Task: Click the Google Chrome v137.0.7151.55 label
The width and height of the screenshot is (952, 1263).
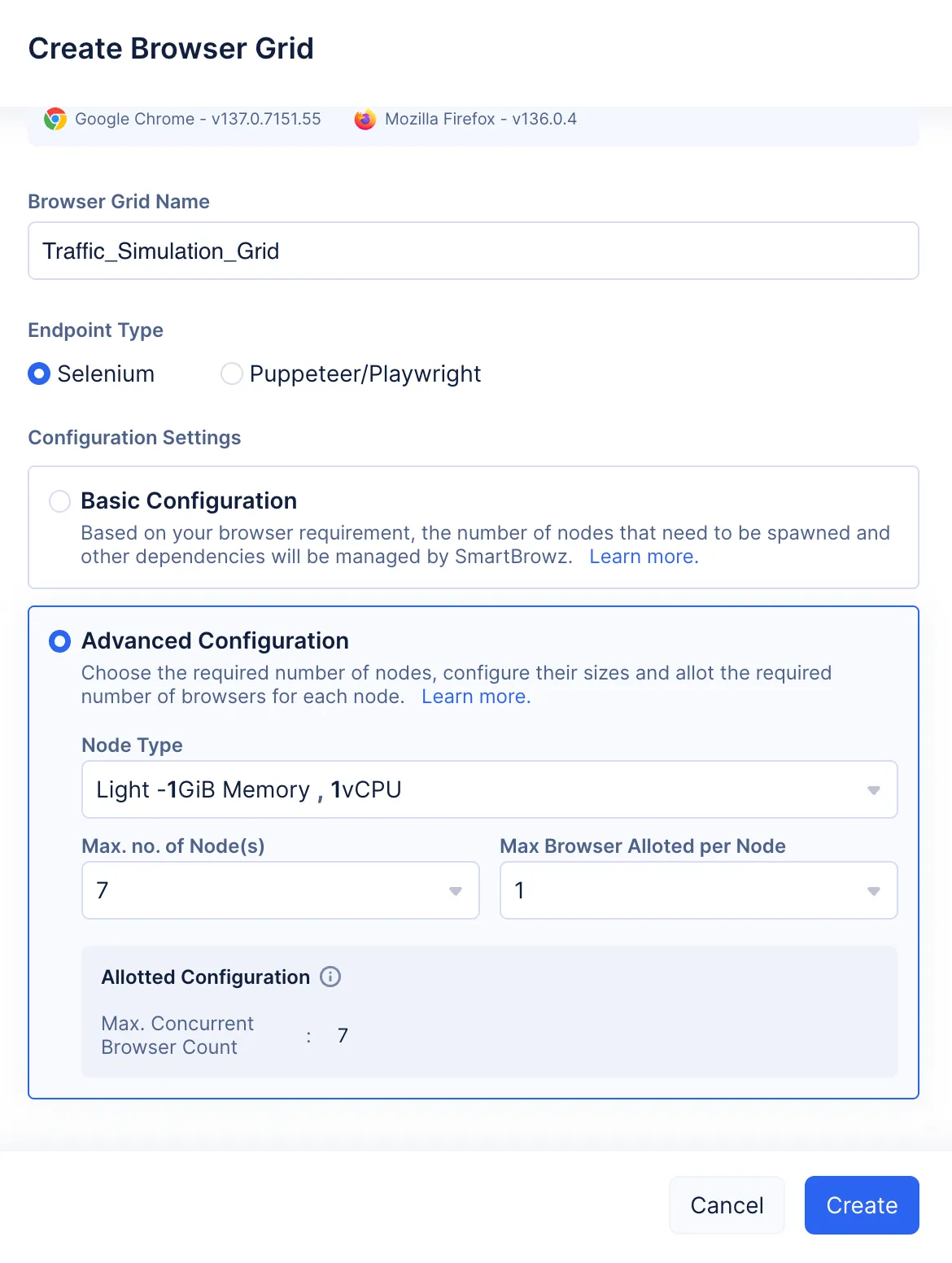Action: point(198,119)
